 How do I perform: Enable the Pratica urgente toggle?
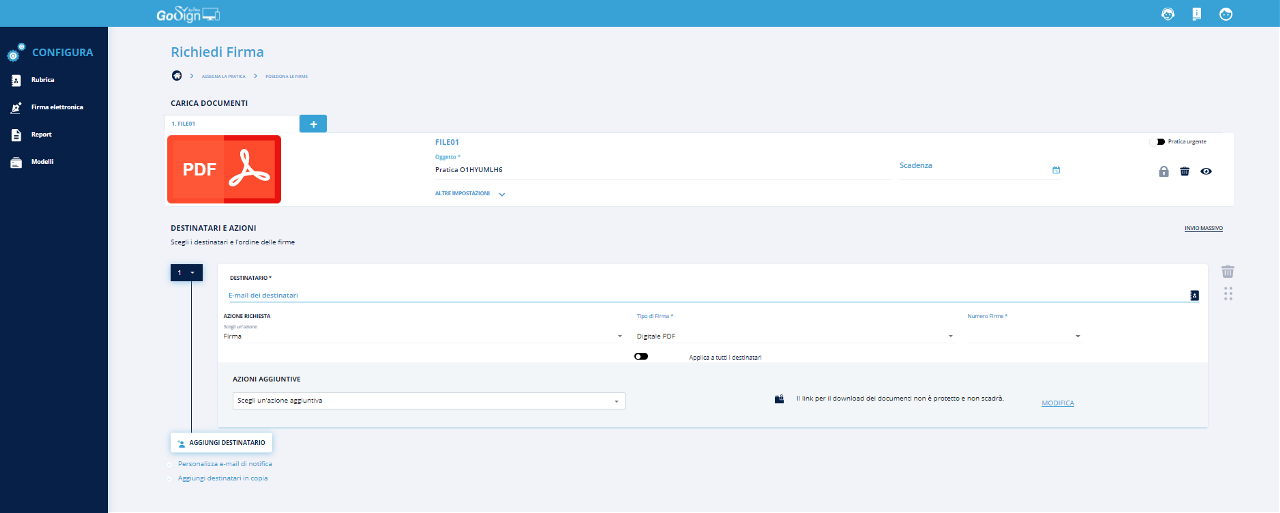click(1158, 142)
